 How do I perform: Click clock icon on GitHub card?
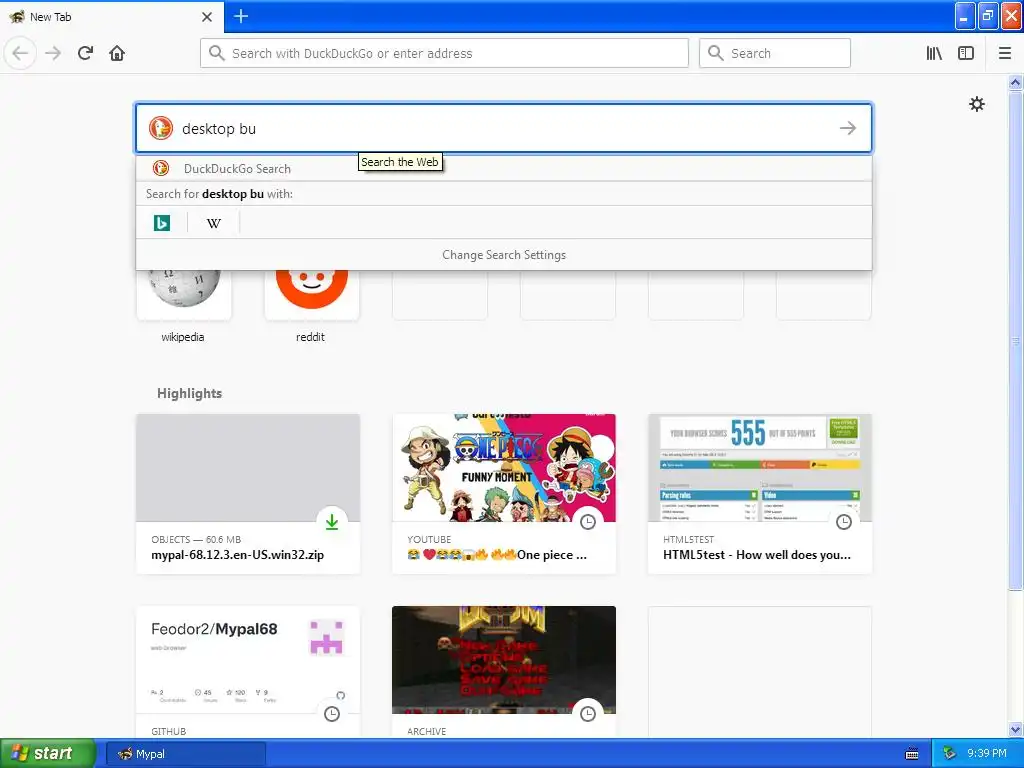coord(332,714)
